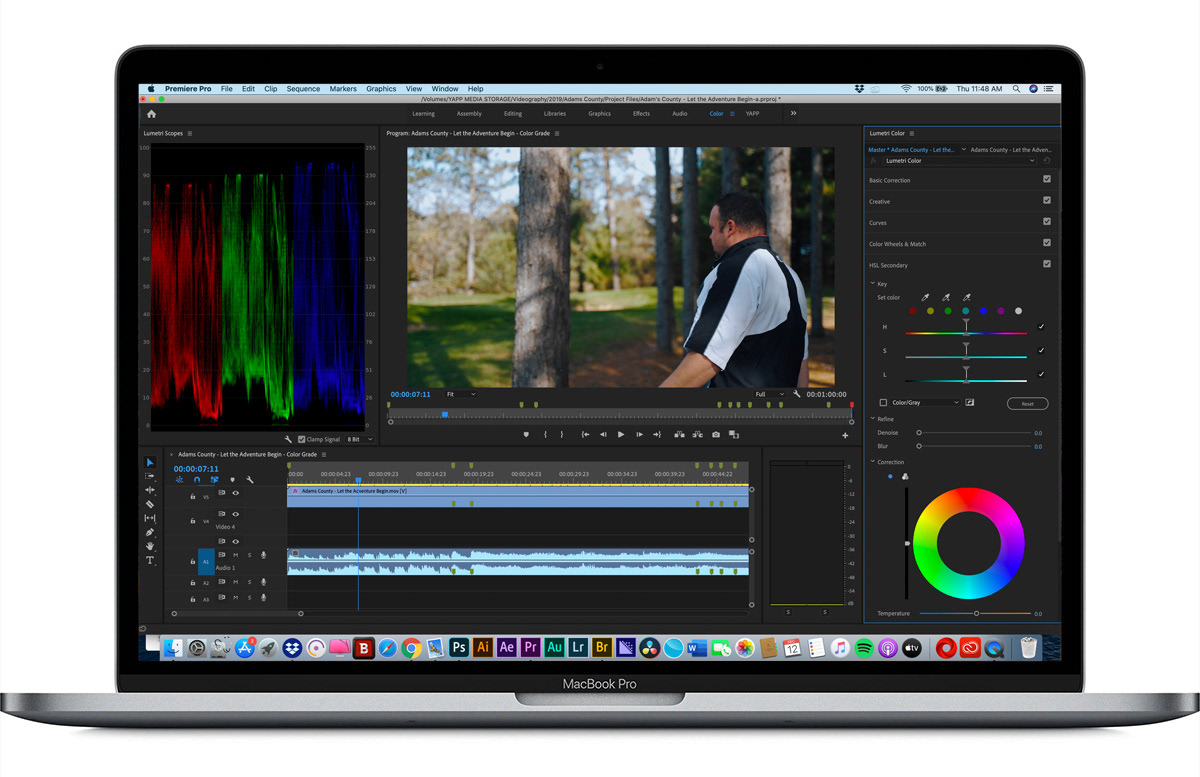
Task: Select the Hand tool
Action: (150, 546)
